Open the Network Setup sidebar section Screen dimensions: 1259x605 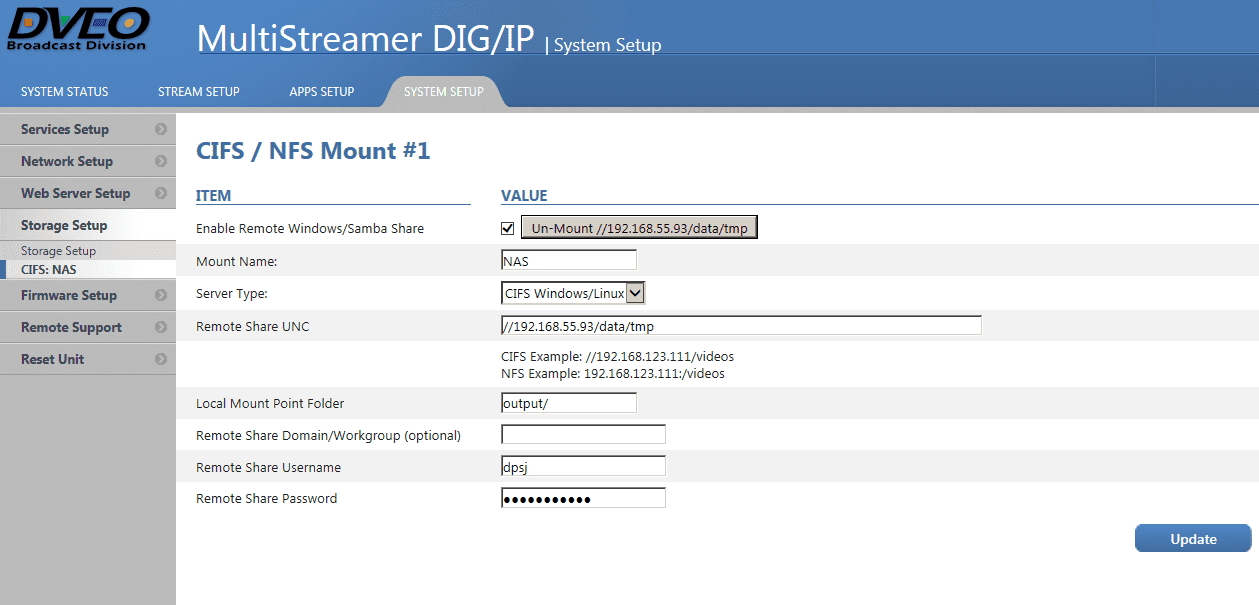(x=88, y=161)
